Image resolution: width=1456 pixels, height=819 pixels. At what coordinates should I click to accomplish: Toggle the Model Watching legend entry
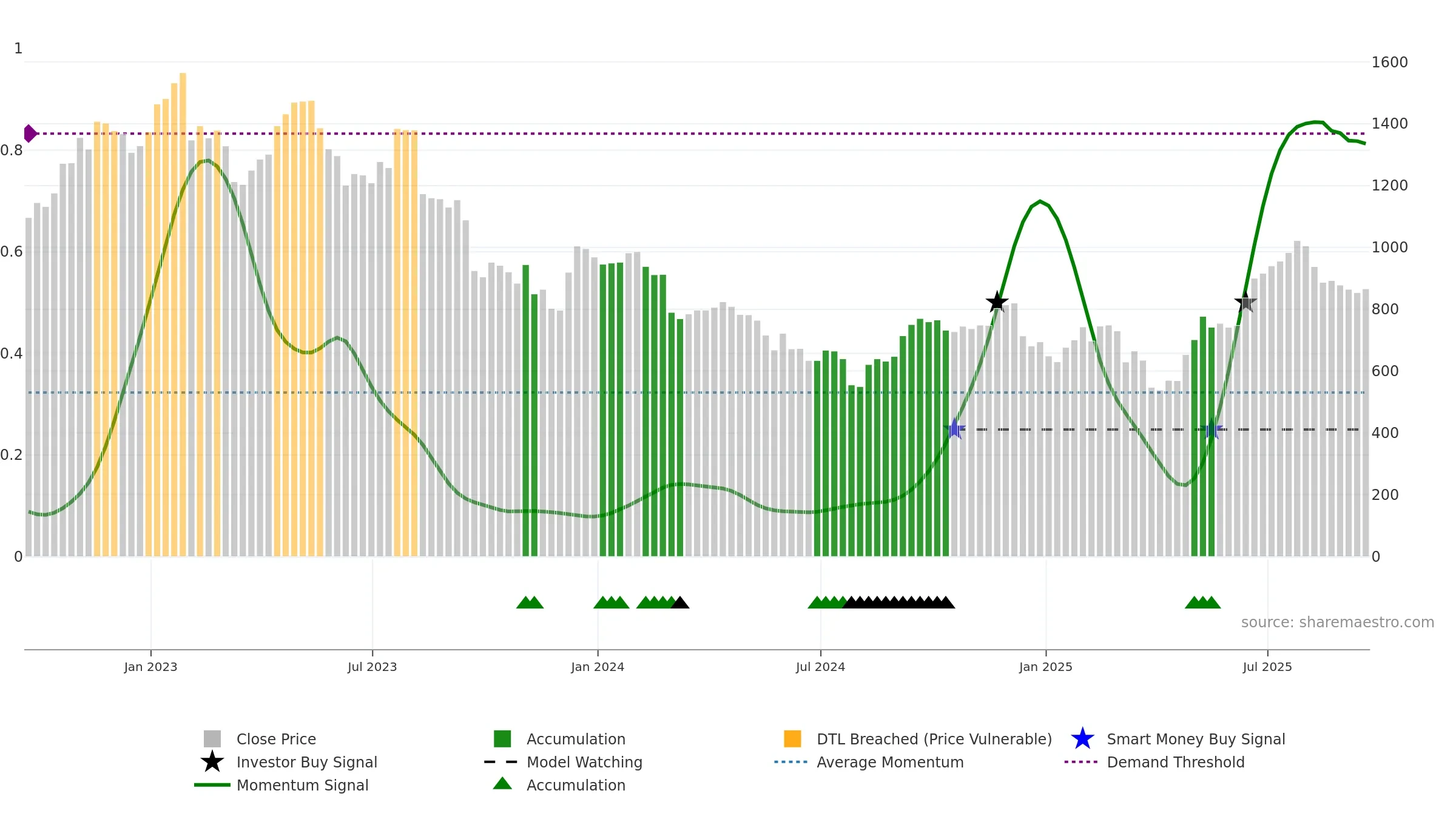pos(564,762)
